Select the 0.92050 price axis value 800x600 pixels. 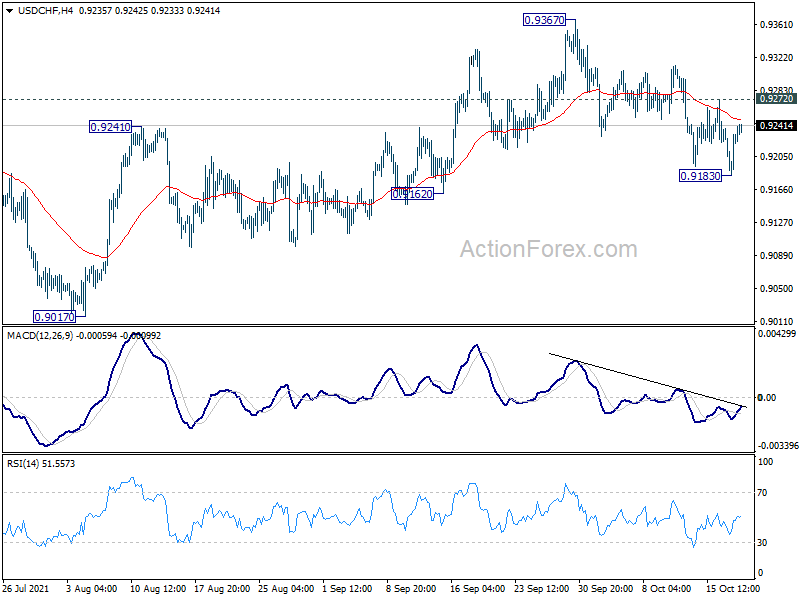tap(777, 157)
